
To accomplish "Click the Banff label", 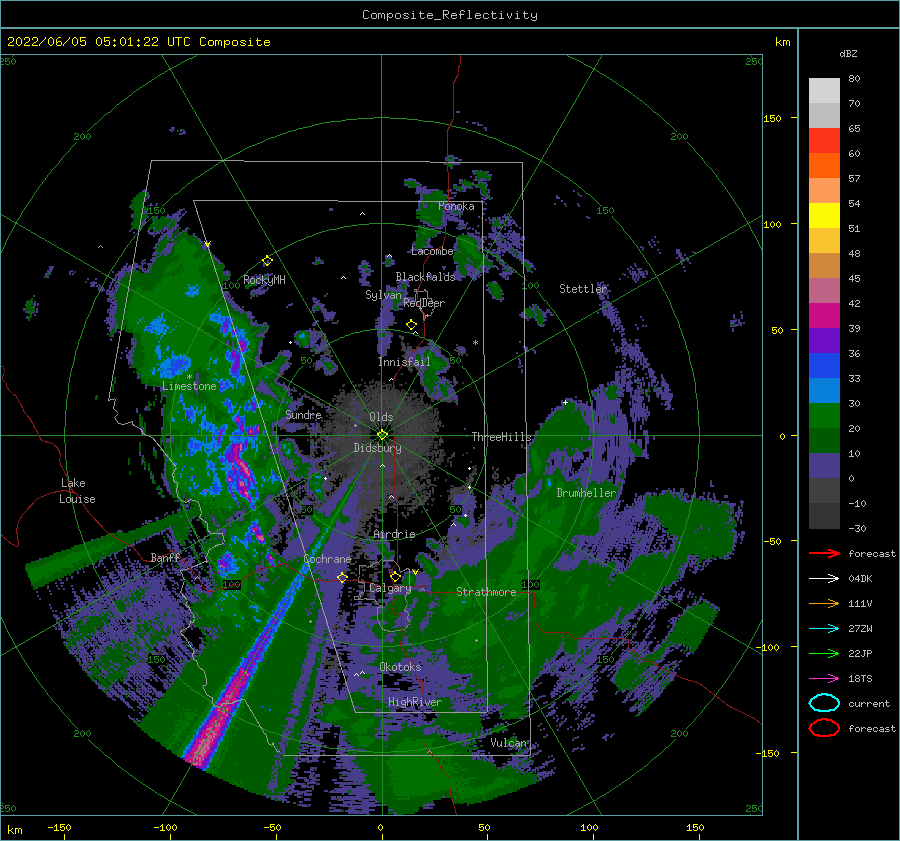I will pos(165,558).
